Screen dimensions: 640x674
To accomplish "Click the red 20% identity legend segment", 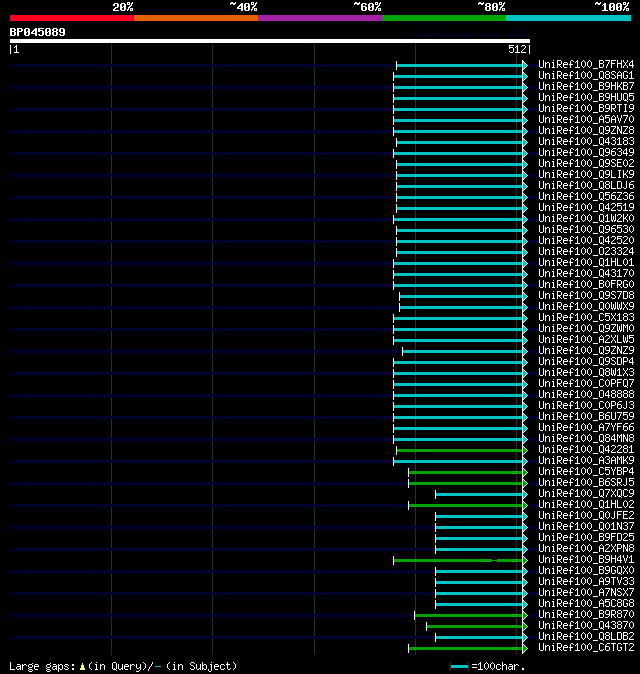I will pyautogui.click(x=72, y=18).
